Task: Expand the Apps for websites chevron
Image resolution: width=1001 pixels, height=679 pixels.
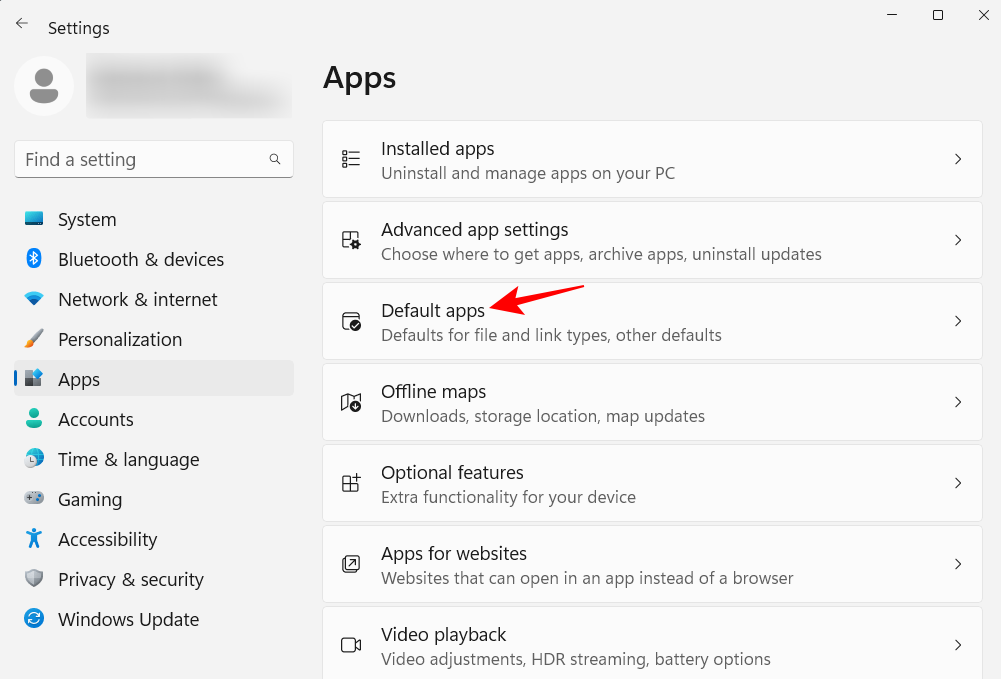Action: point(958,564)
